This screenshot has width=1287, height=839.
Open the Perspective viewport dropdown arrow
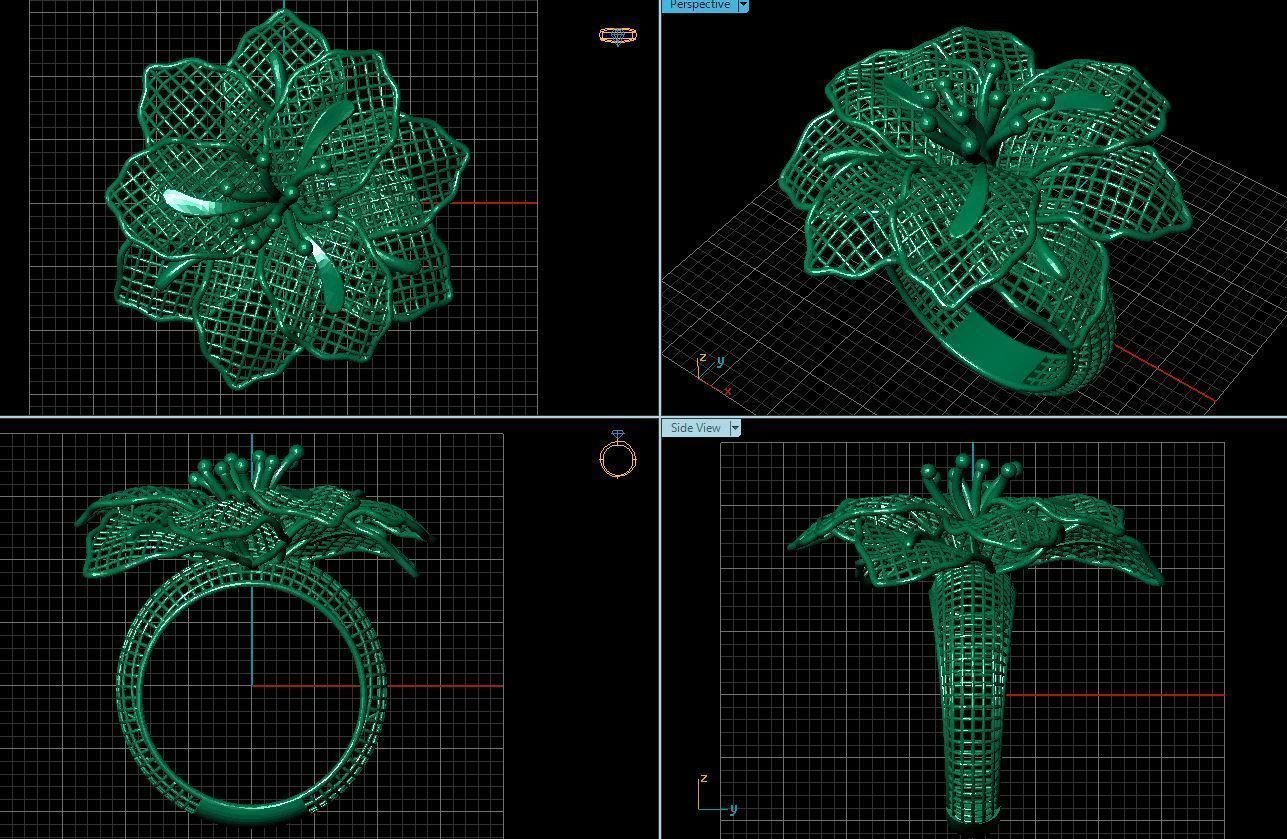(743, 5)
